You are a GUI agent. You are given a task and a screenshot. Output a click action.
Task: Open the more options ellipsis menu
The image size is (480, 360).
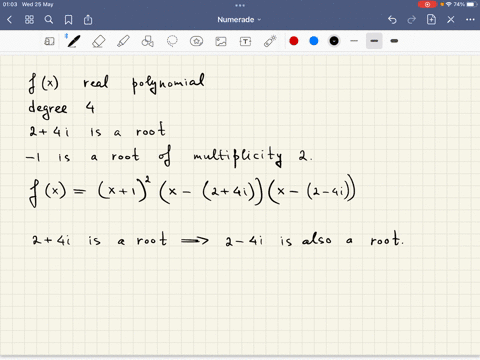pos(470,20)
